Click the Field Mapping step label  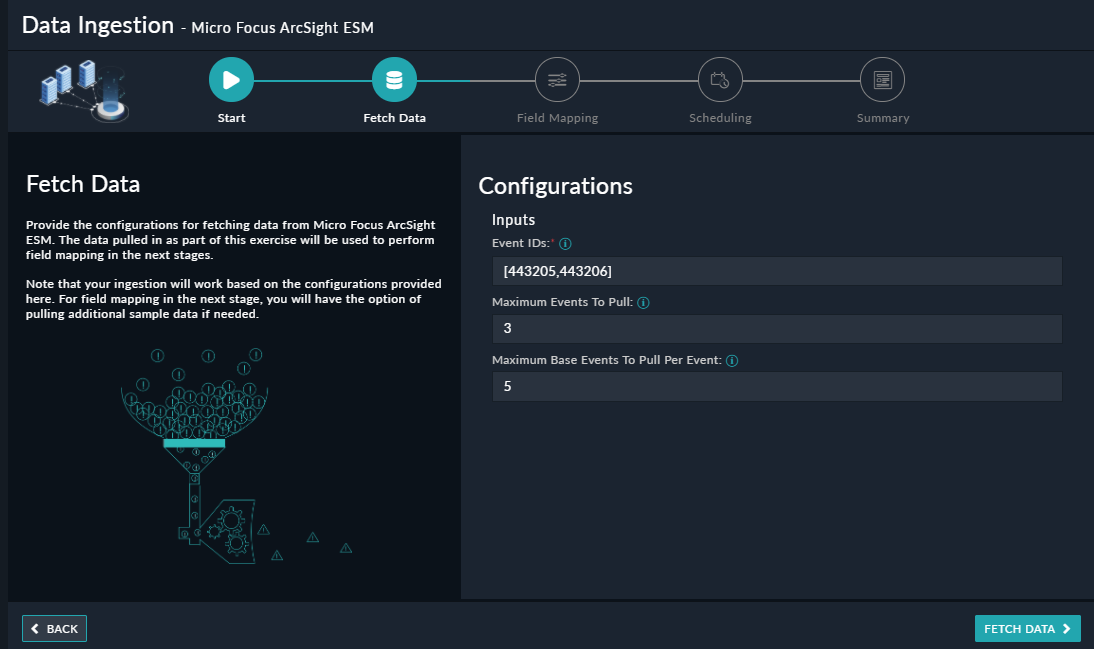[x=557, y=118]
